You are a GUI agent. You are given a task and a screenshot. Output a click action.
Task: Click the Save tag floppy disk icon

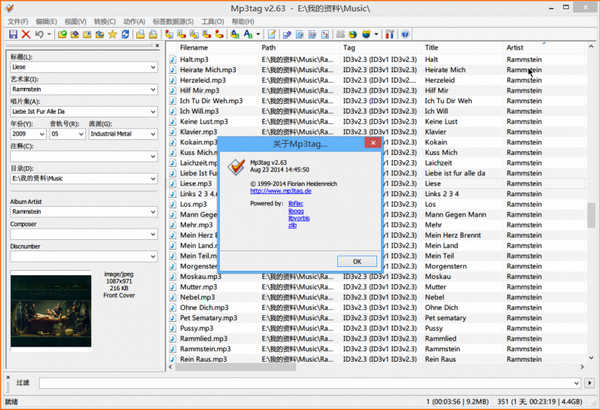tap(13, 34)
